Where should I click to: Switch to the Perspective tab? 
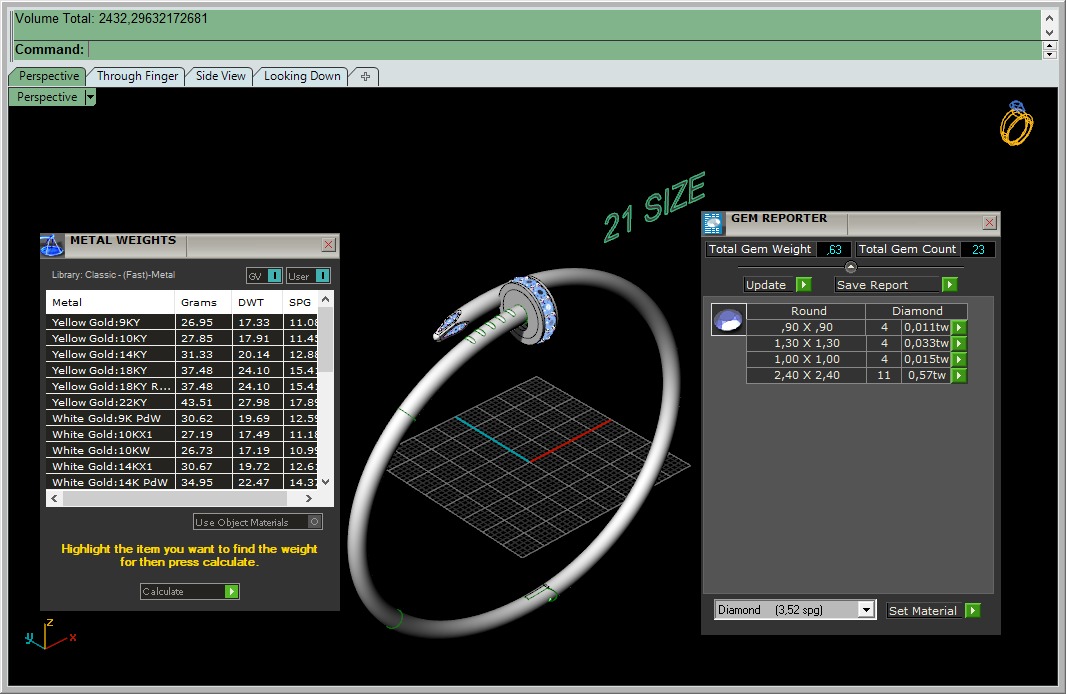(x=48, y=76)
